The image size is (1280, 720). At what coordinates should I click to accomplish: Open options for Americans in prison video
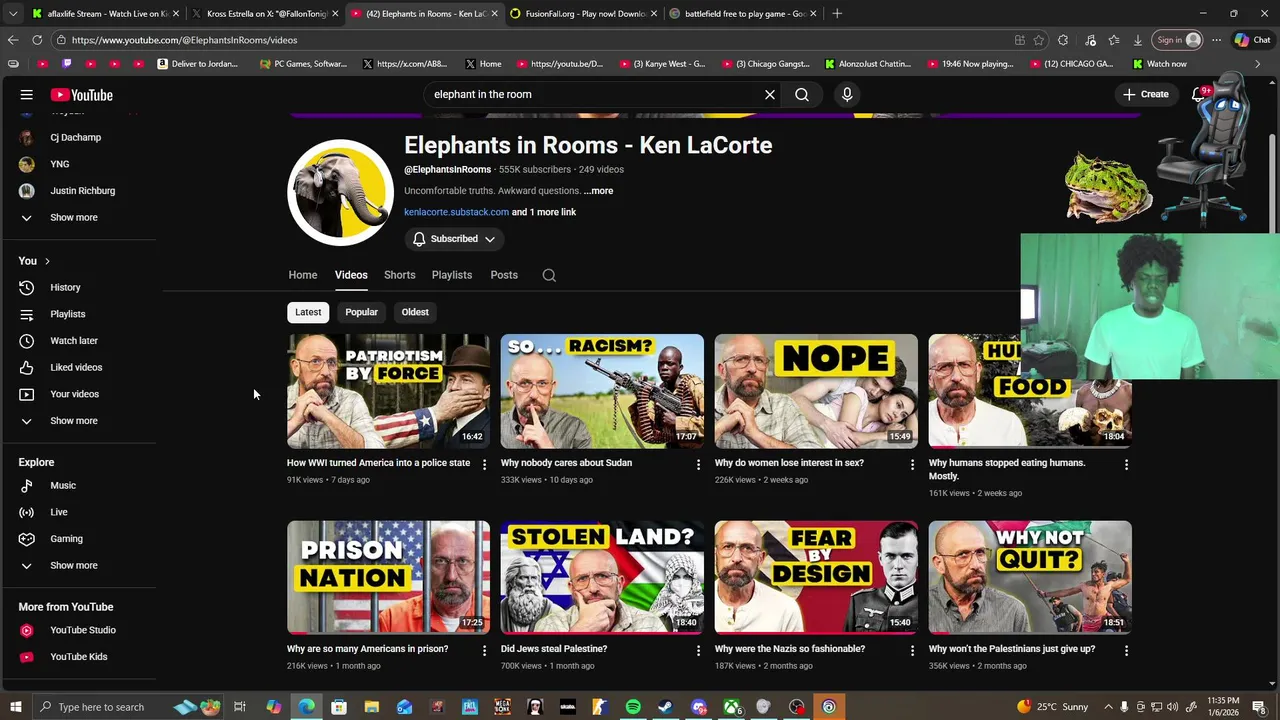484,650
